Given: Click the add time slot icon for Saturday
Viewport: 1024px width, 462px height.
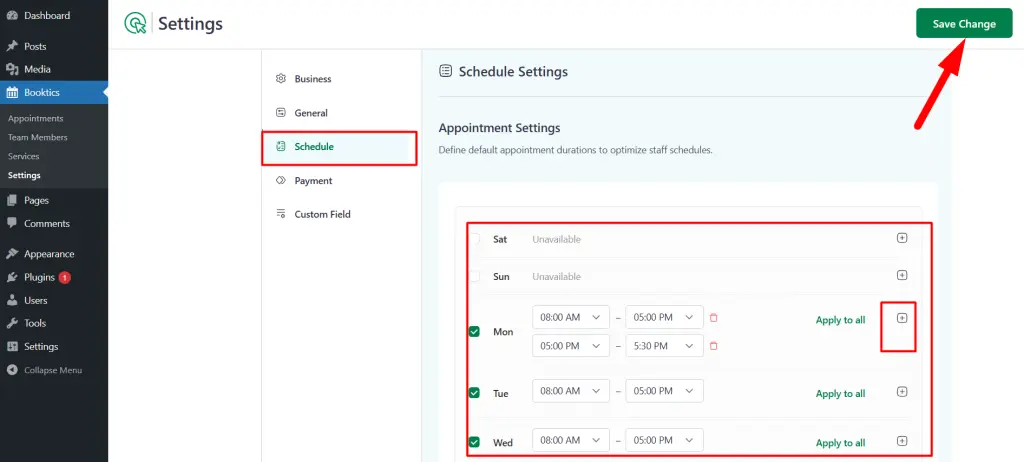Looking at the screenshot, I should [x=901, y=239].
